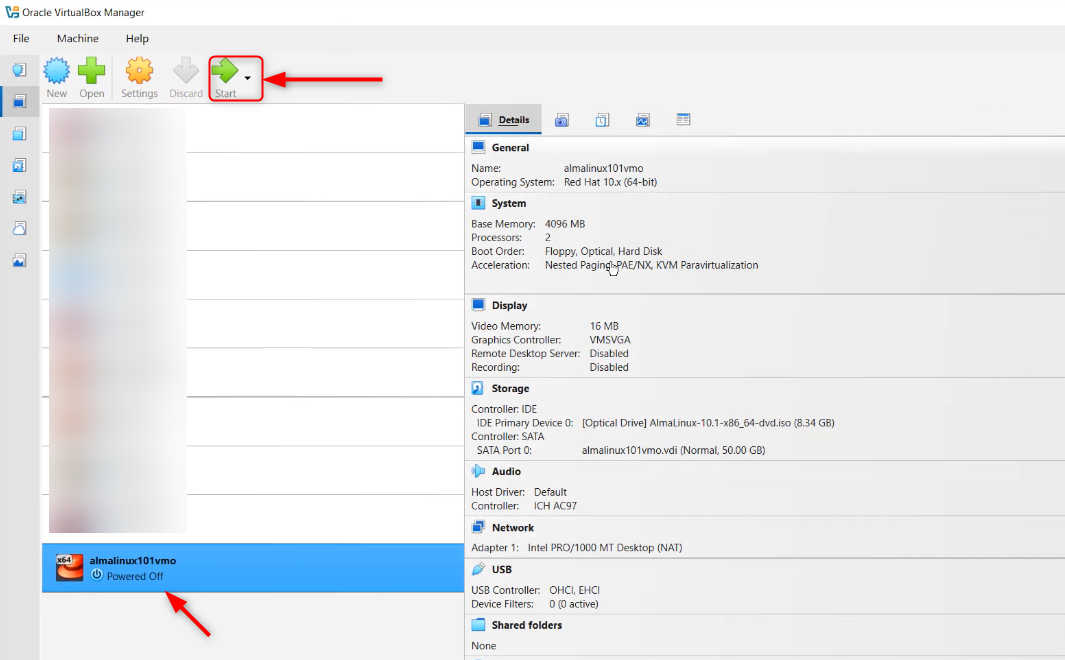Click Remote Desktop Server value Disabled
1065x660 pixels.
coord(609,354)
